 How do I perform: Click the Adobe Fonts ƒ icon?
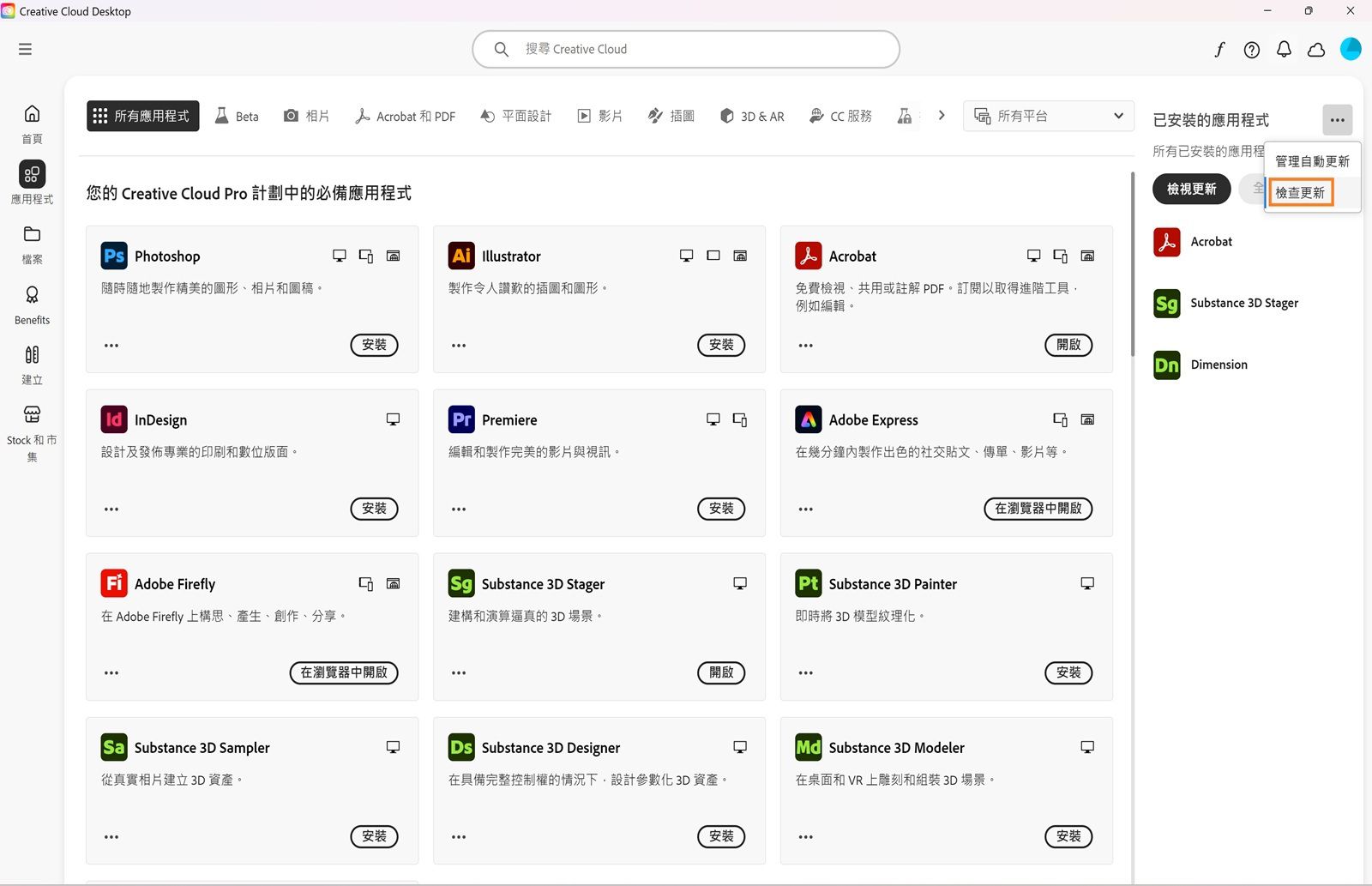[x=1219, y=50]
